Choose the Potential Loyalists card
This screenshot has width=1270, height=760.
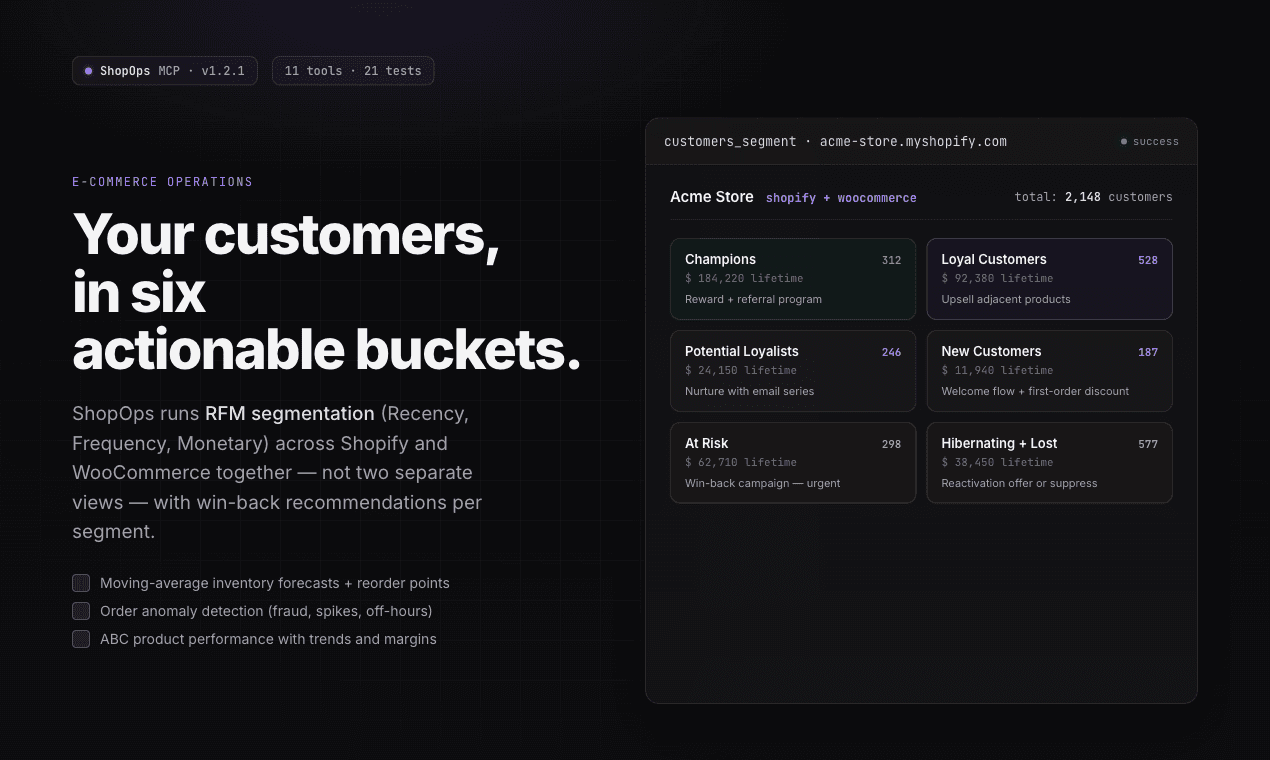coord(792,371)
